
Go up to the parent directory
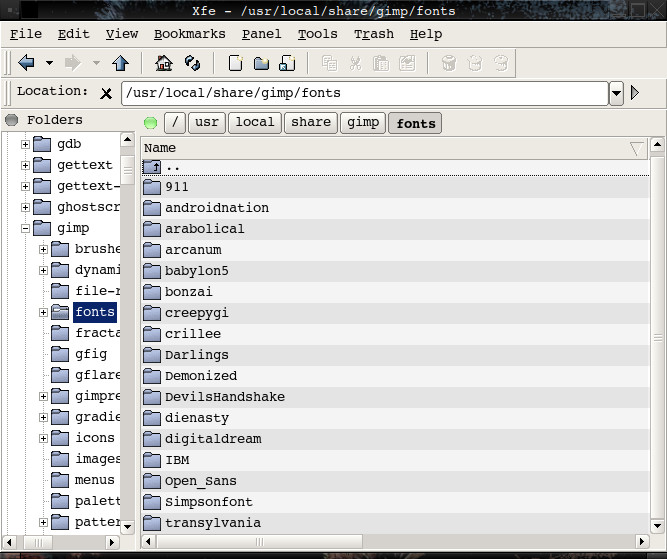(x=121, y=63)
